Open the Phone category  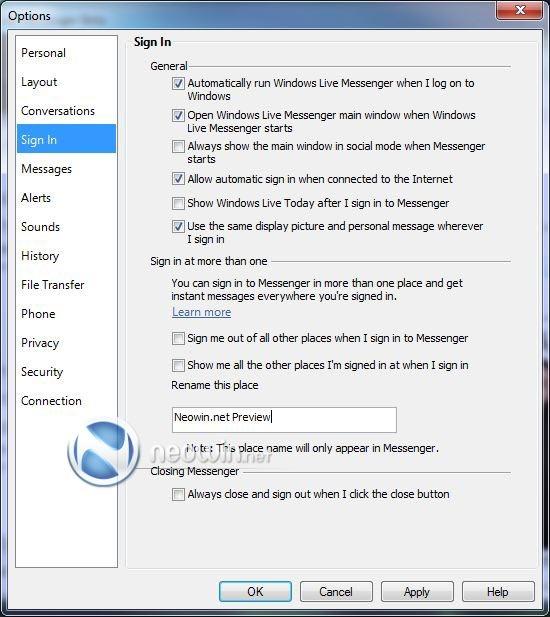point(66,314)
